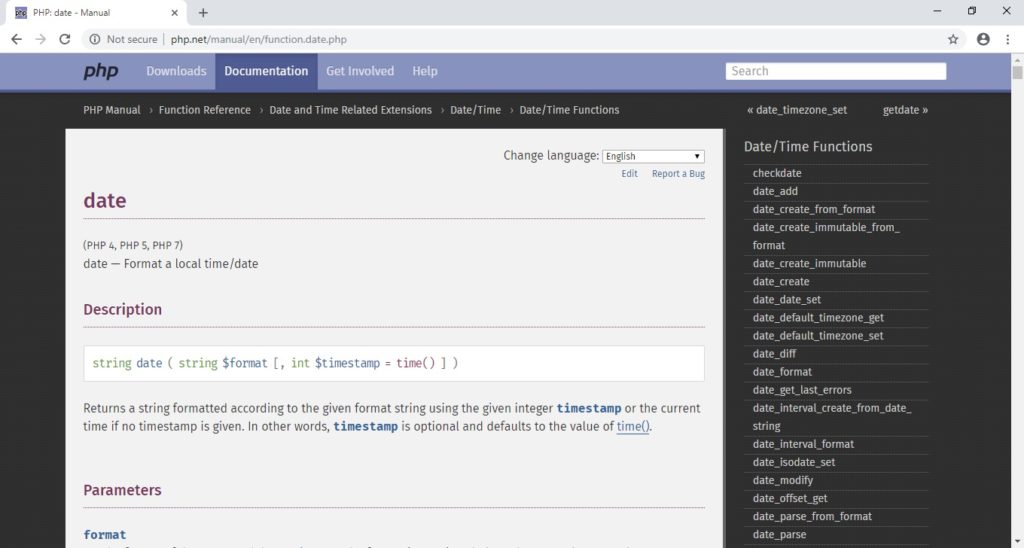1024x548 pixels.
Task: Bookmark this page with the star icon
Action: point(953,39)
